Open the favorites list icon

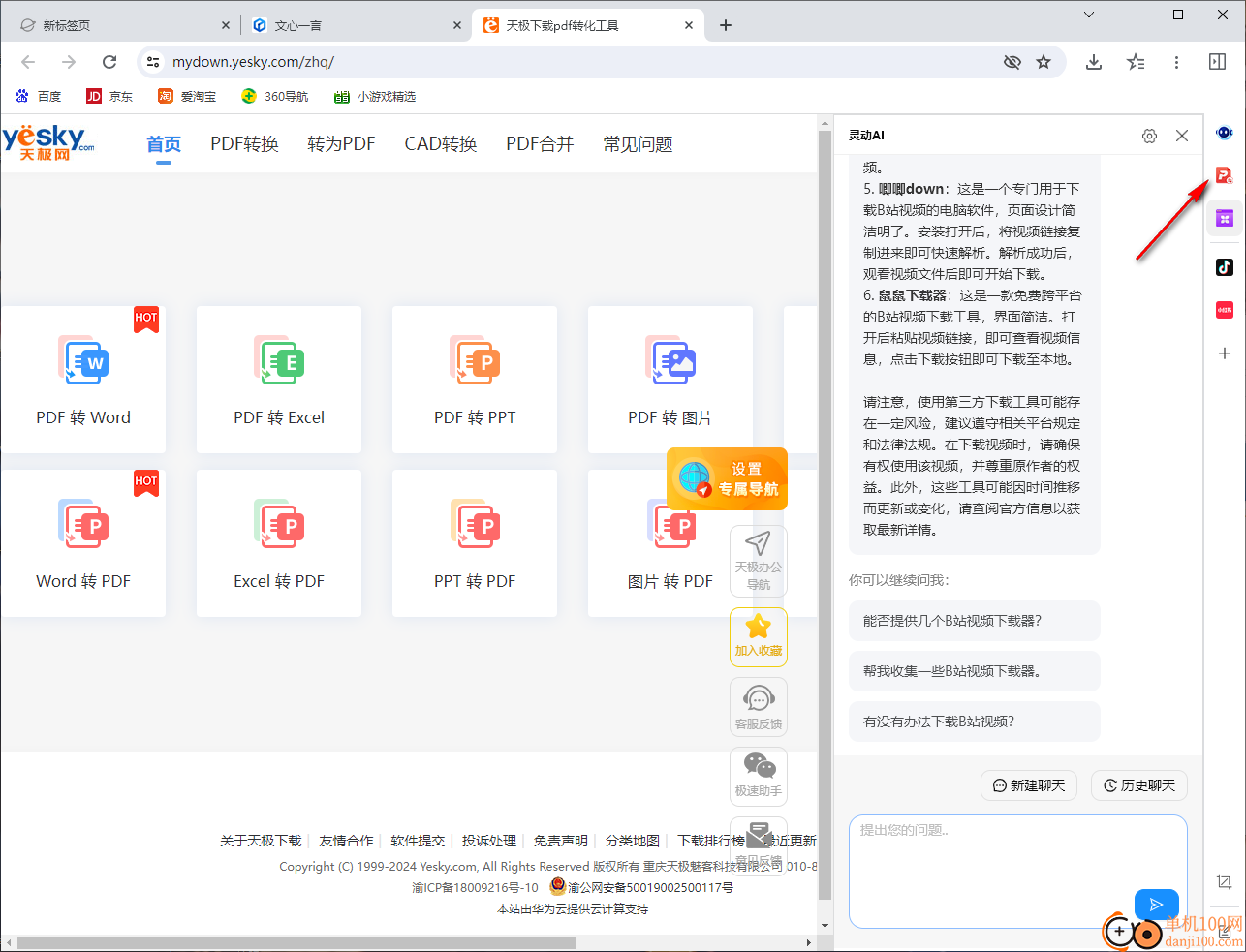coord(1136,62)
